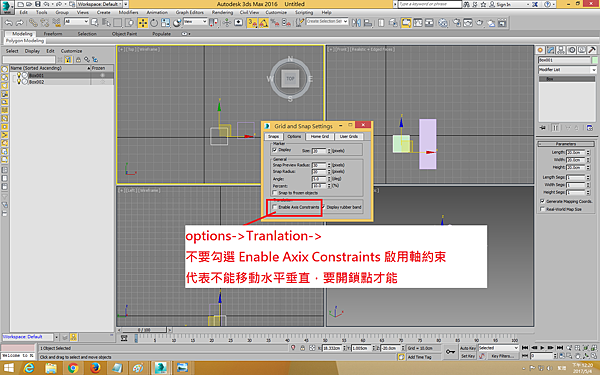Image resolution: width=600 pixels, height=375 pixels.
Task: Click the Set Key button
Action: tap(468, 356)
